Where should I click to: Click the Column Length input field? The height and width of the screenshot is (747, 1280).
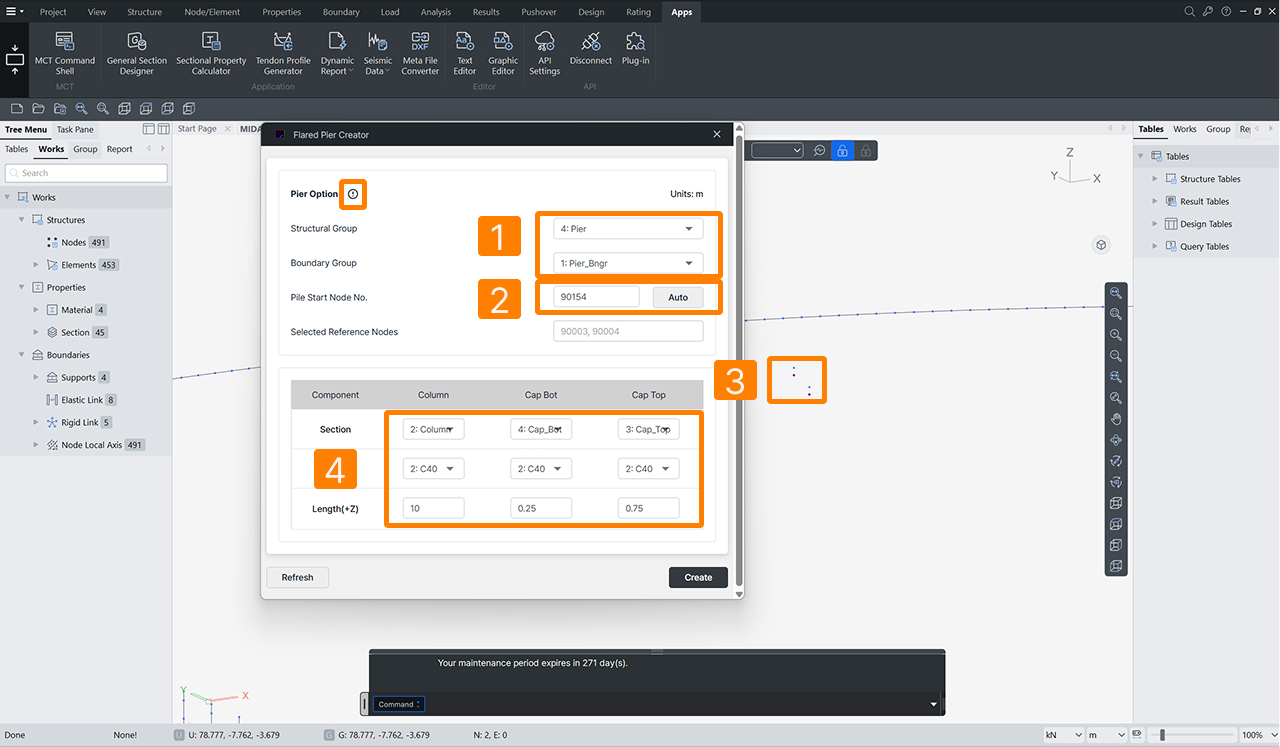tap(433, 508)
